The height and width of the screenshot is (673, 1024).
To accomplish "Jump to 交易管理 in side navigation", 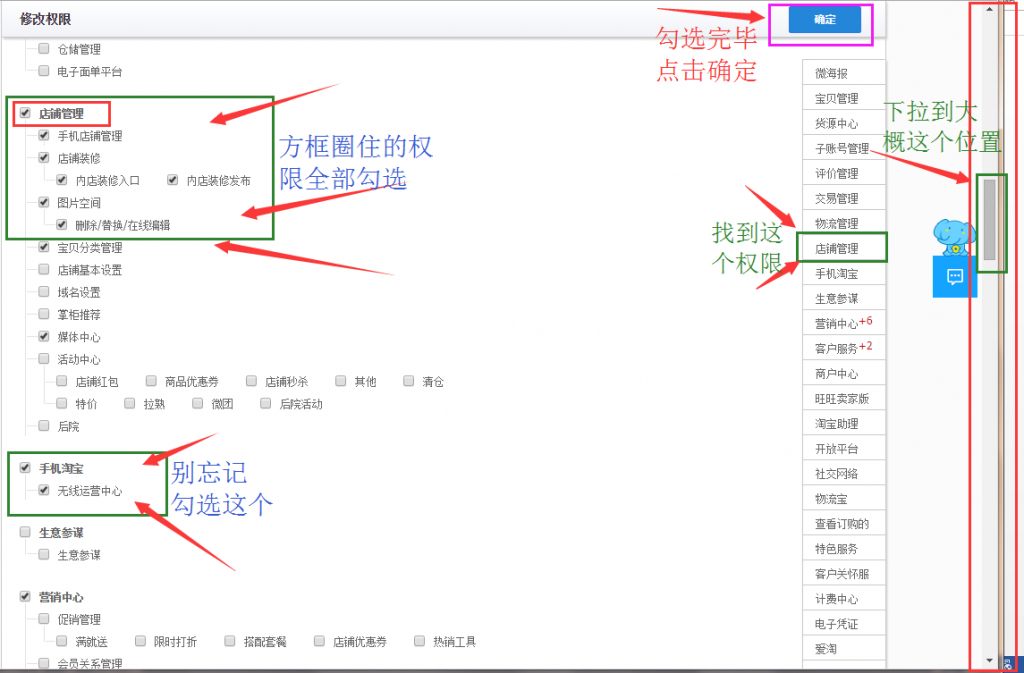I will 844,198.
